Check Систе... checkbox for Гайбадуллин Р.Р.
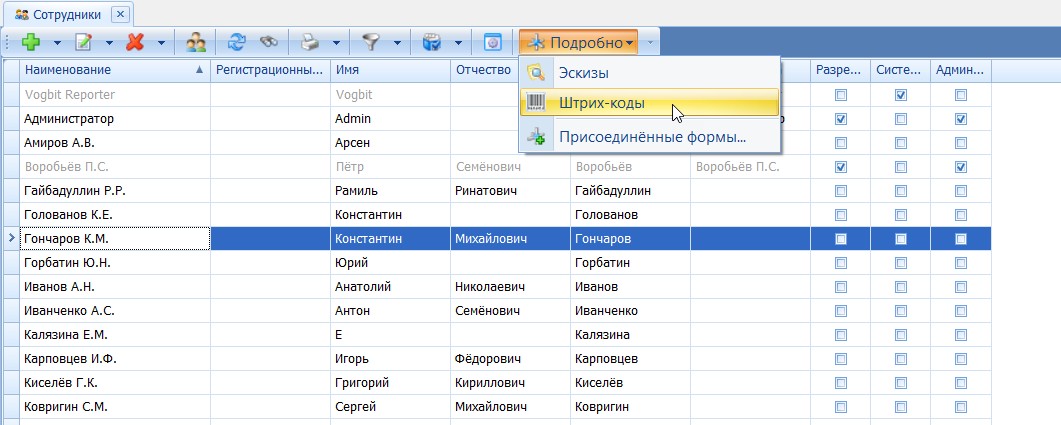Screen dimensions: 1061x425 pos(901,191)
